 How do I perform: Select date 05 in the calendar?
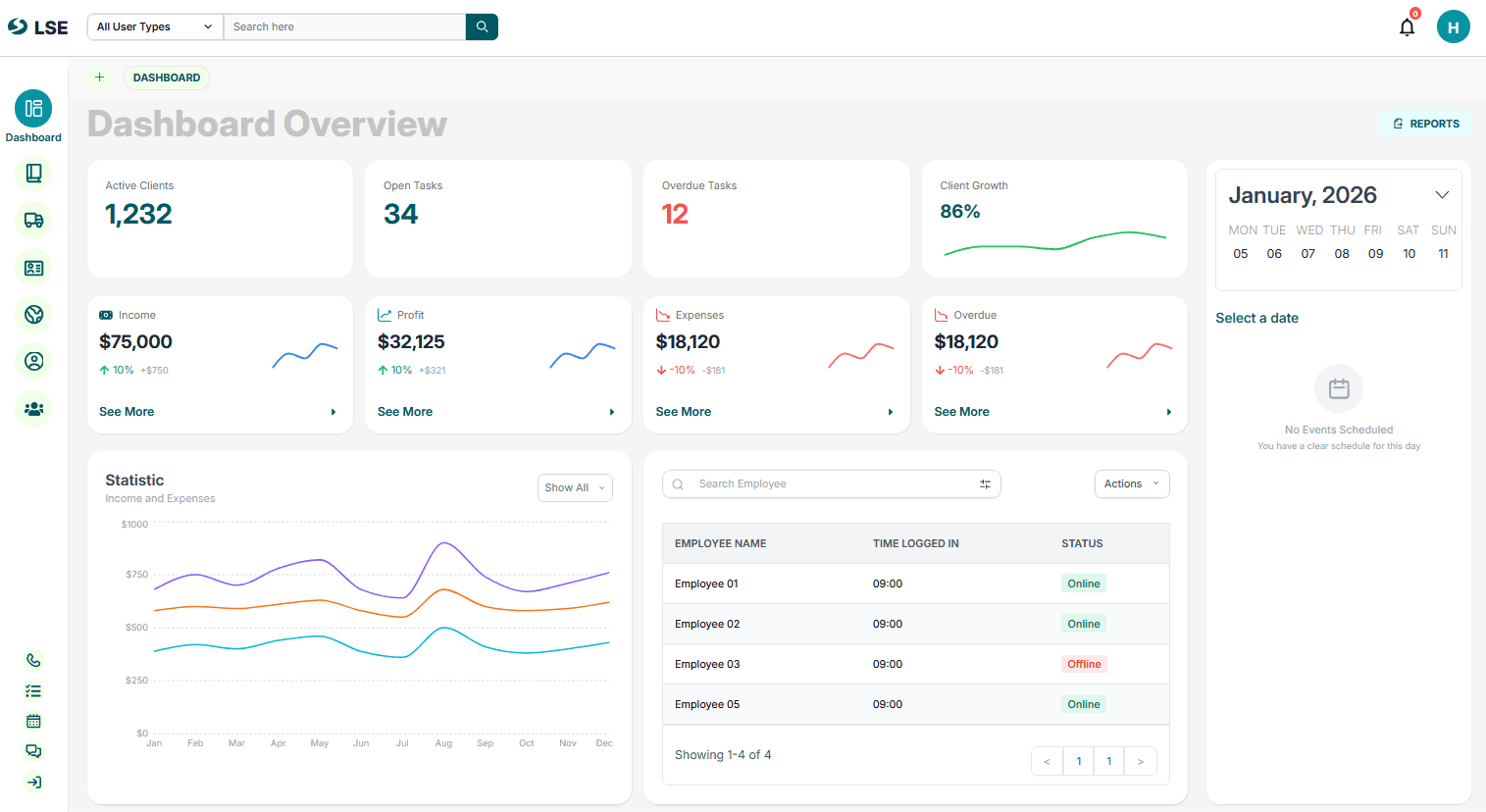pyautogui.click(x=1241, y=254)
